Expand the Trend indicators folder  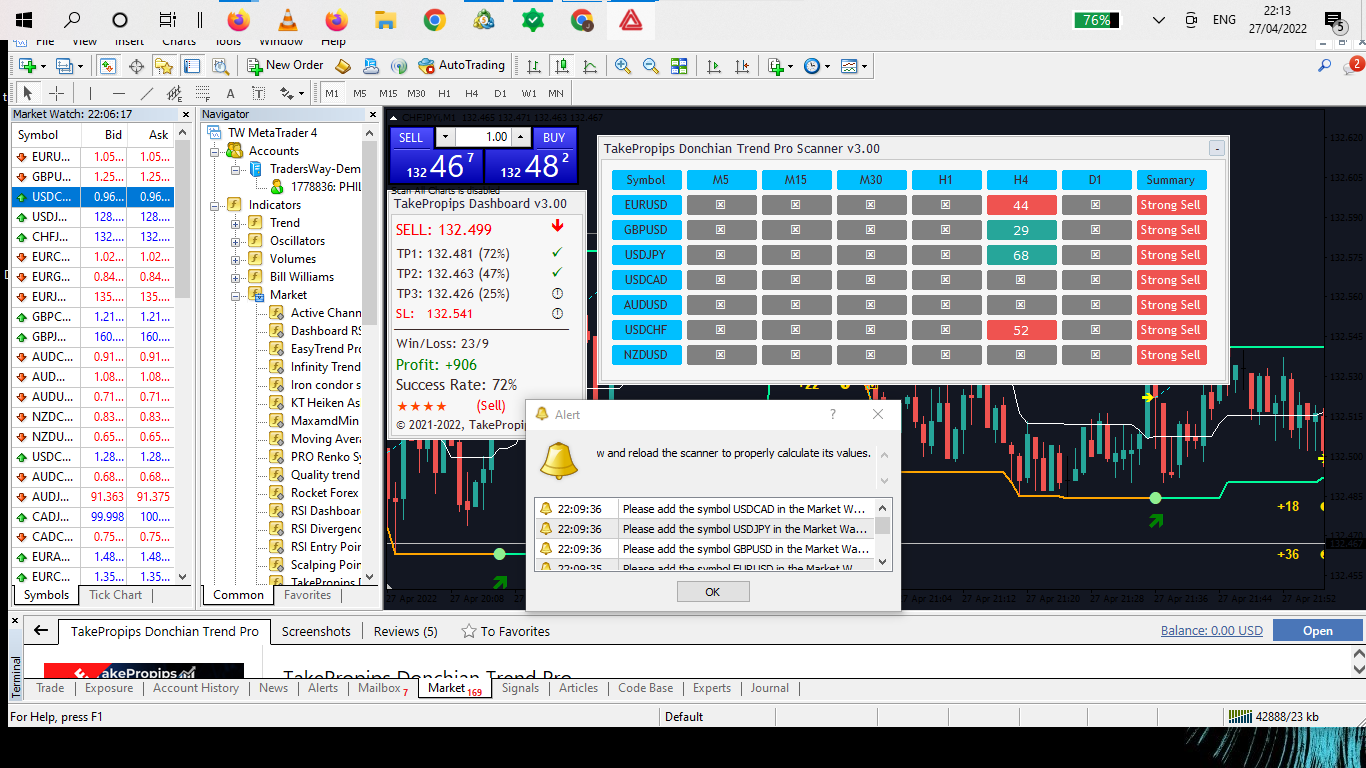[236, 223]
